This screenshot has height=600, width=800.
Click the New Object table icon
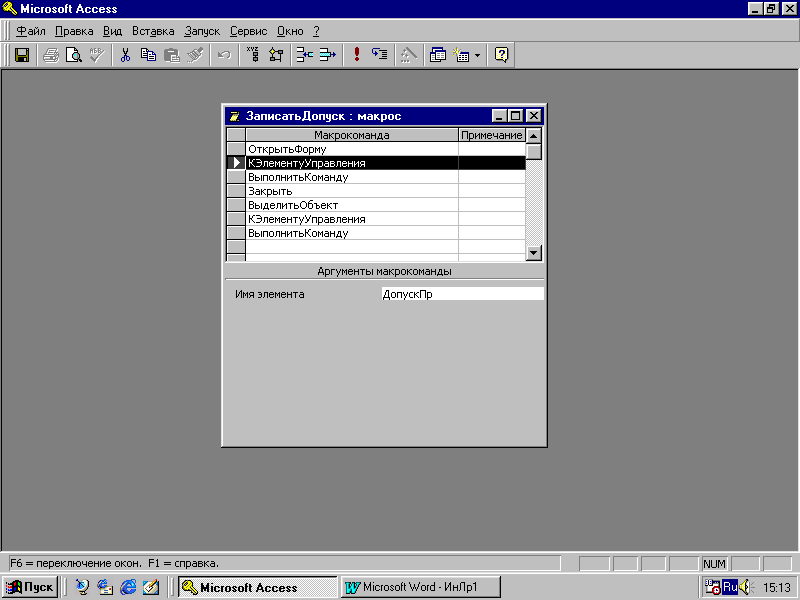pos(462,55)
